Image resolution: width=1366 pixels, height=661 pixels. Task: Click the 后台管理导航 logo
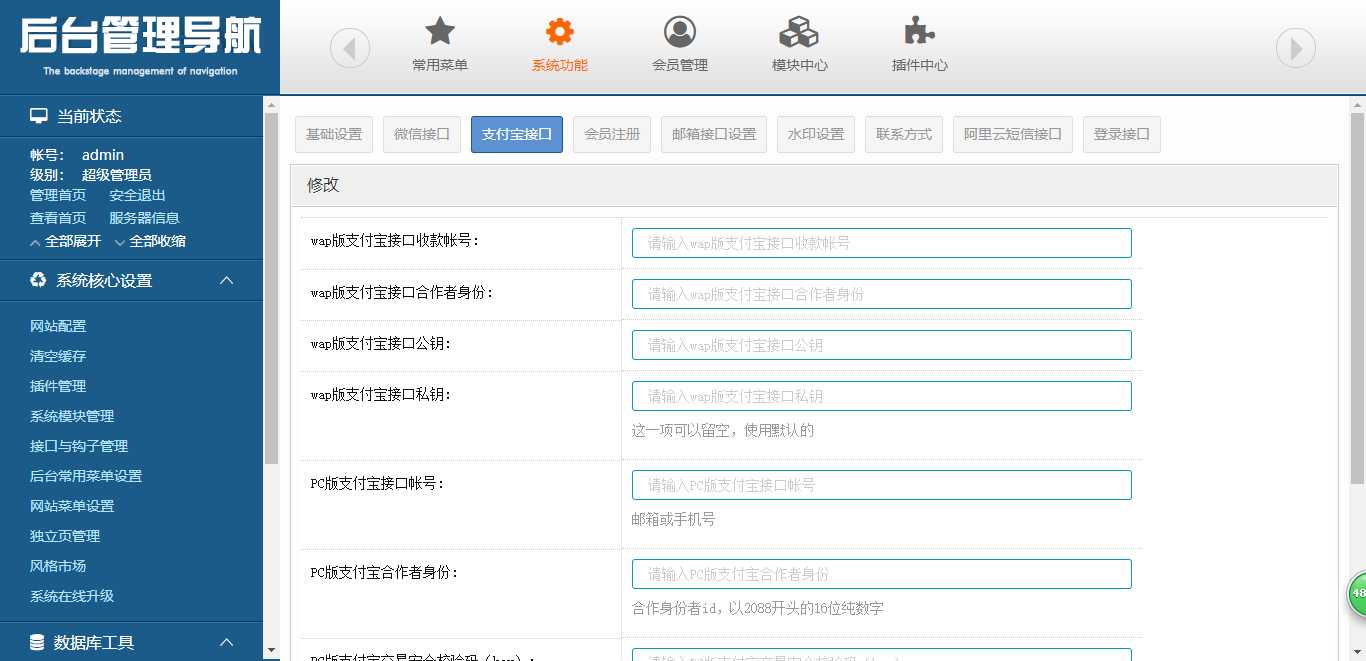click(140, 45)
